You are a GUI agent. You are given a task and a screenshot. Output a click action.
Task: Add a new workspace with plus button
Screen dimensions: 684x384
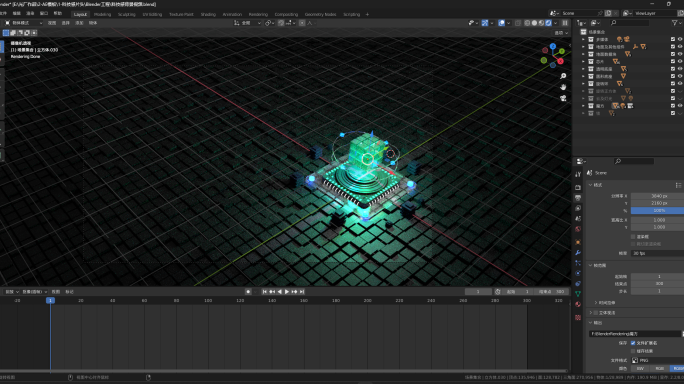[x=367, y=14]
